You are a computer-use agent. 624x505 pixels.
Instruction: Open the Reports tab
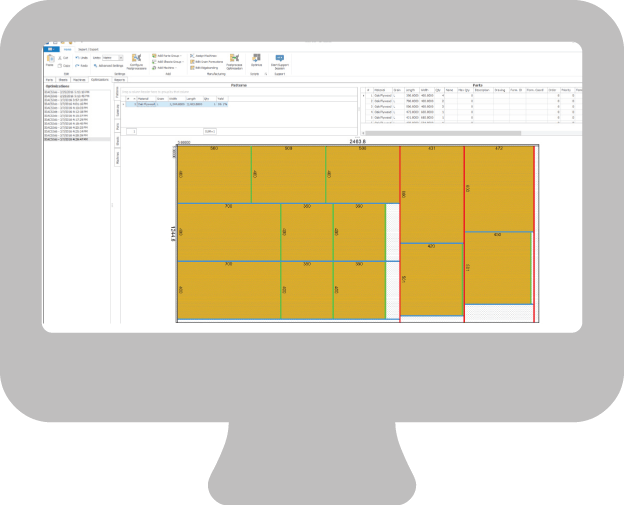120,78
